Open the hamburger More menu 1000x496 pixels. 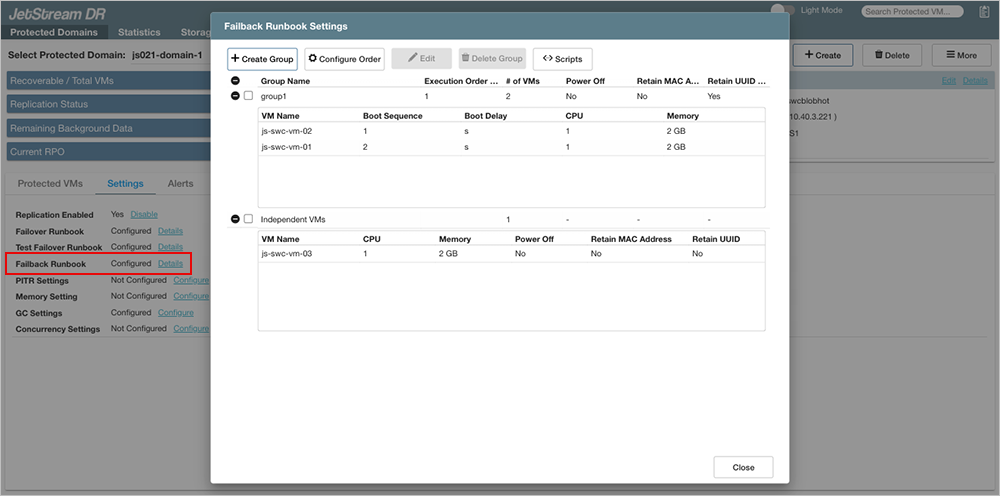[x=946, y=55]
